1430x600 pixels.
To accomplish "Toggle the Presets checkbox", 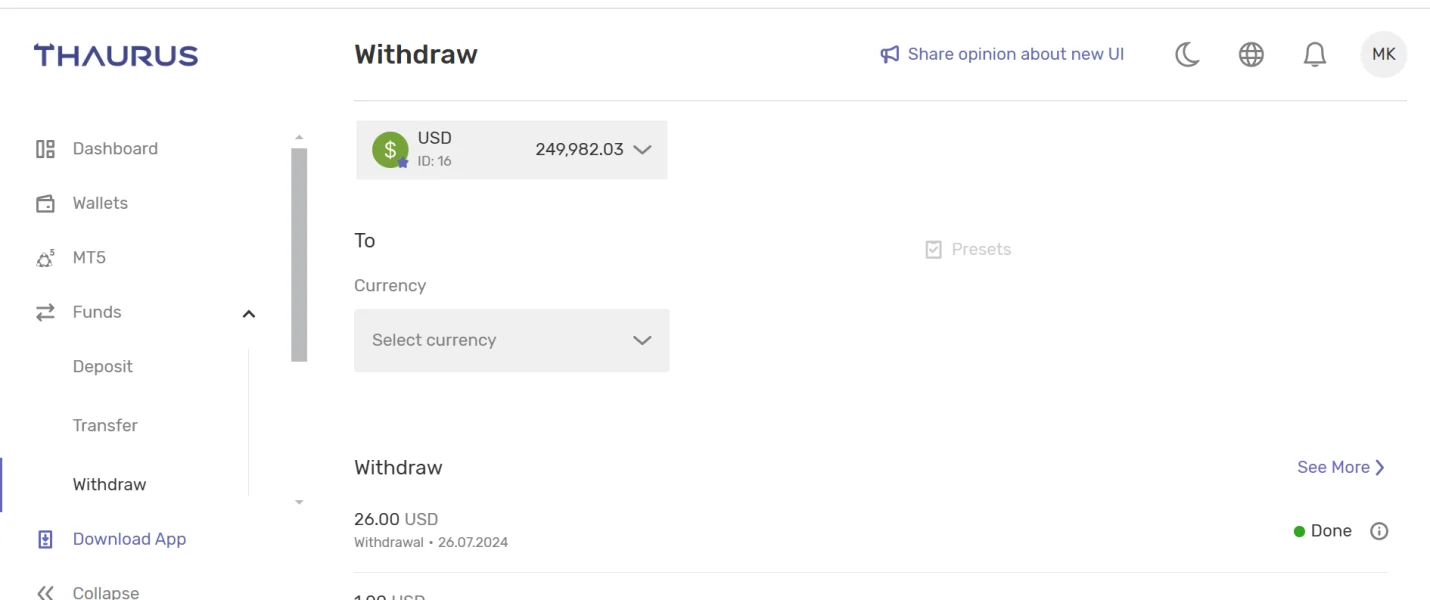I will (x=934, y=250).
